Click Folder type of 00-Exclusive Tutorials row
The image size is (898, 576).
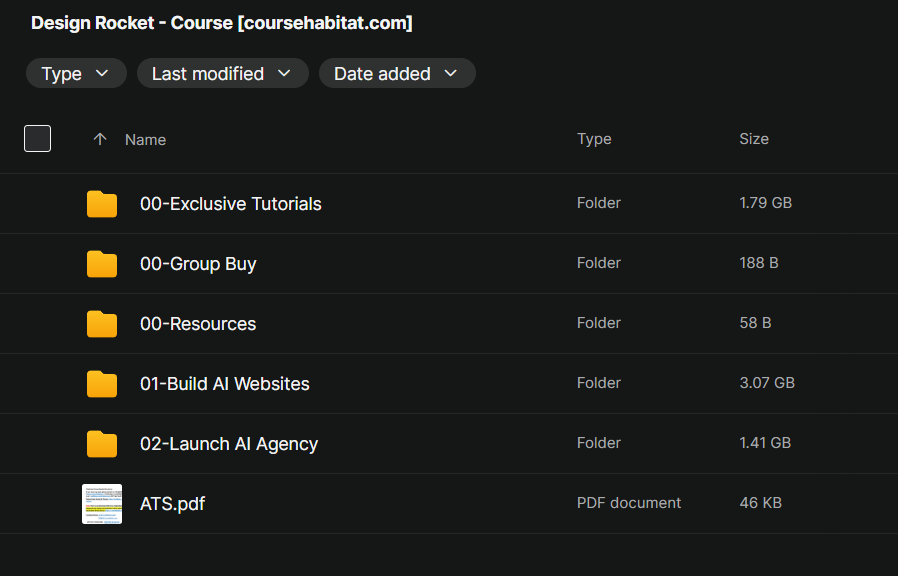coord(598,203)
